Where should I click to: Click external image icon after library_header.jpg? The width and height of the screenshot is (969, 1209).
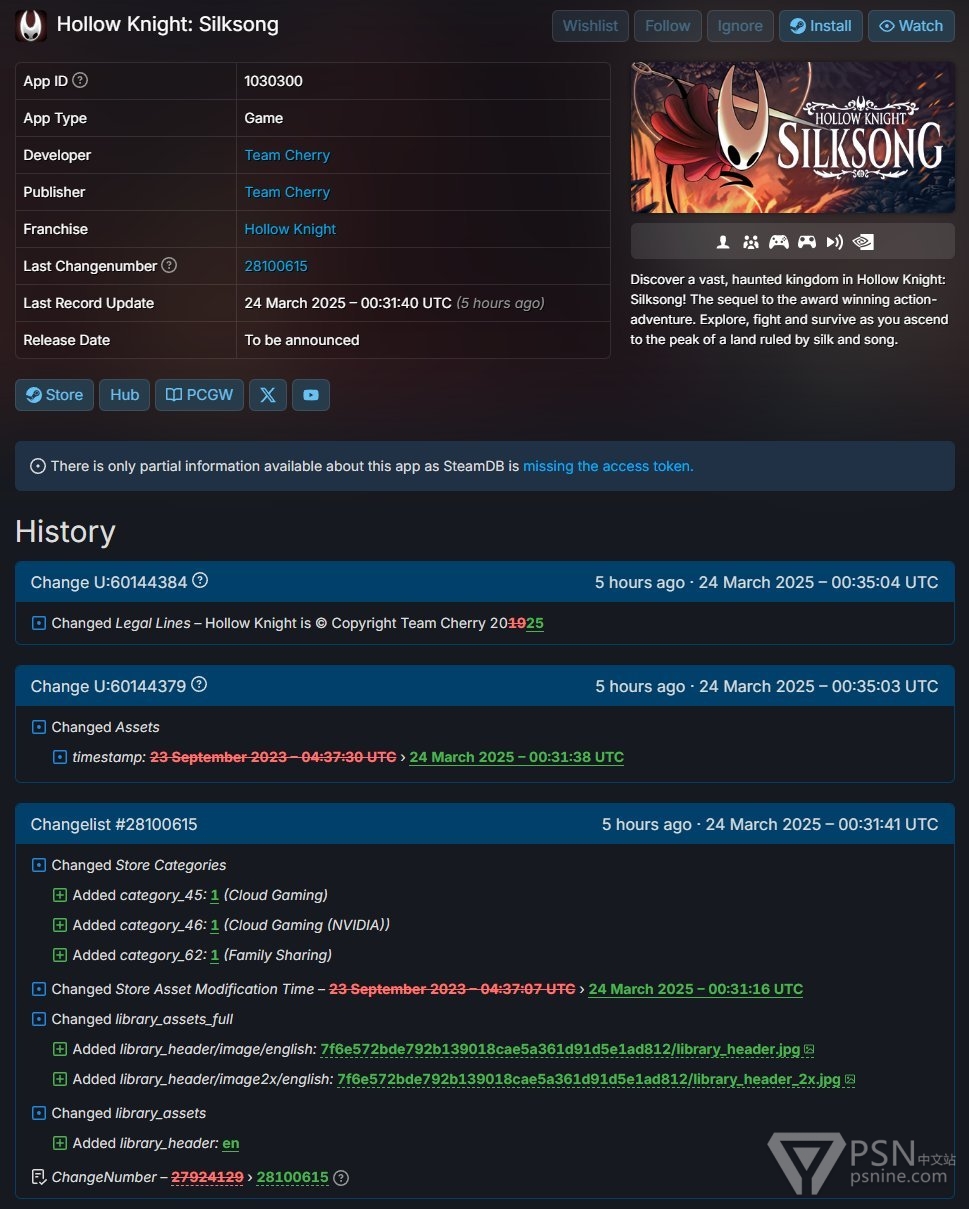pos(809,1049)
